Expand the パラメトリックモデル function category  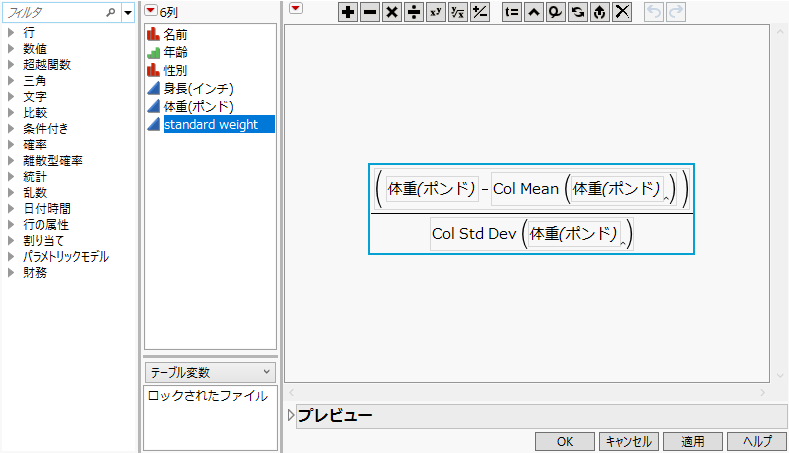[x=11, y=257]
